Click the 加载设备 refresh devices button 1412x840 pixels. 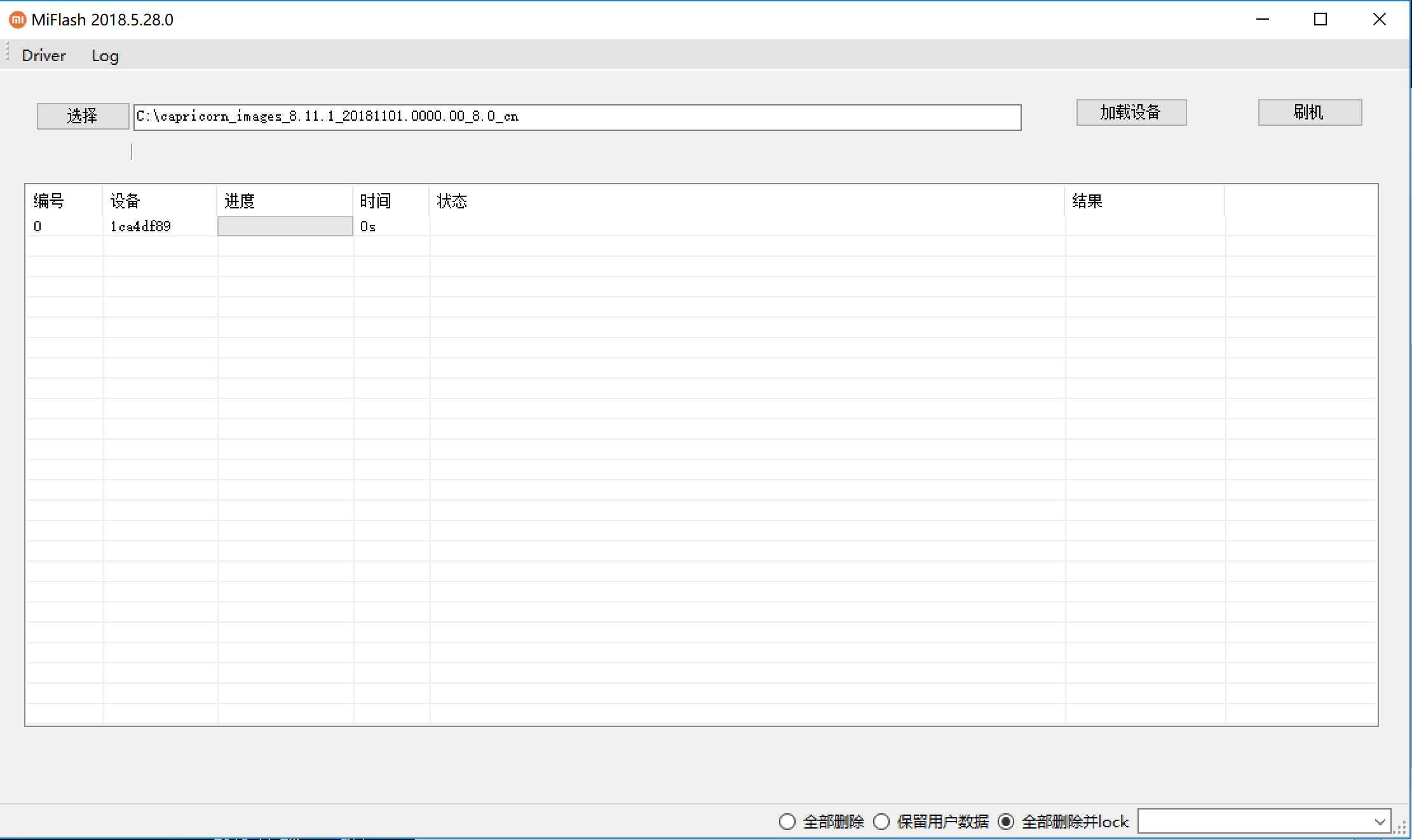(x=1131, y=112)
